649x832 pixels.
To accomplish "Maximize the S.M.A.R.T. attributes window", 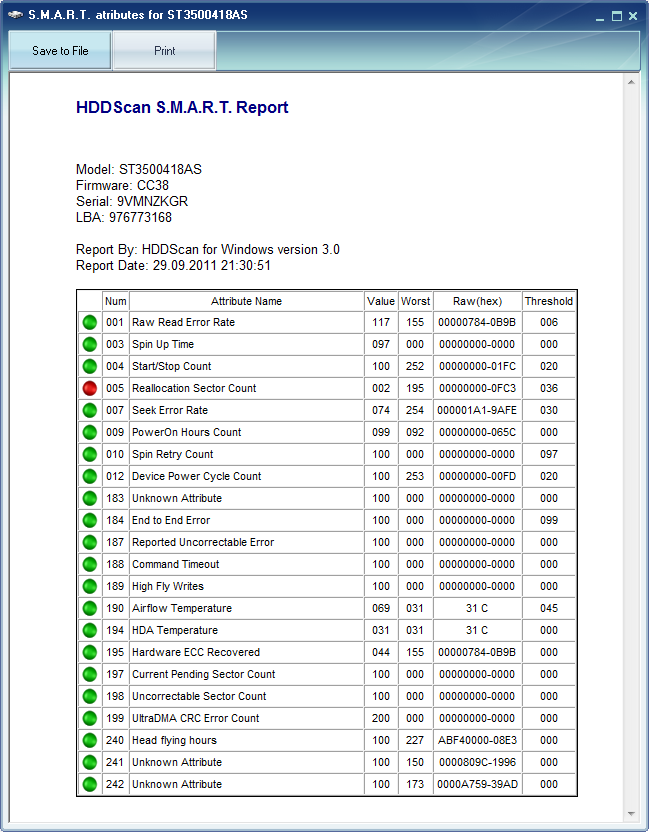I will (x=617, y=16).
